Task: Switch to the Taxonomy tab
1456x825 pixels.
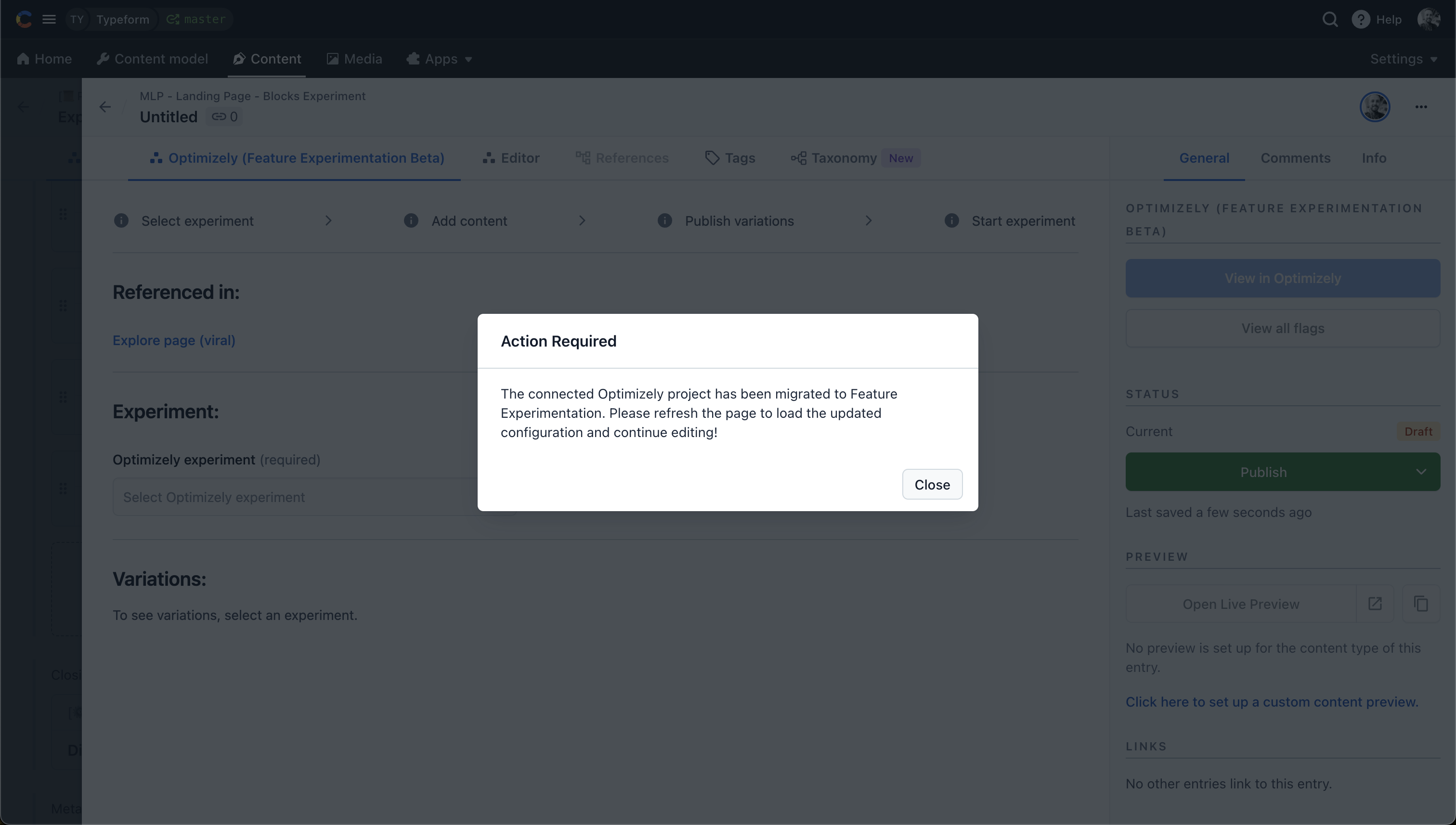Action: point(834,158)
